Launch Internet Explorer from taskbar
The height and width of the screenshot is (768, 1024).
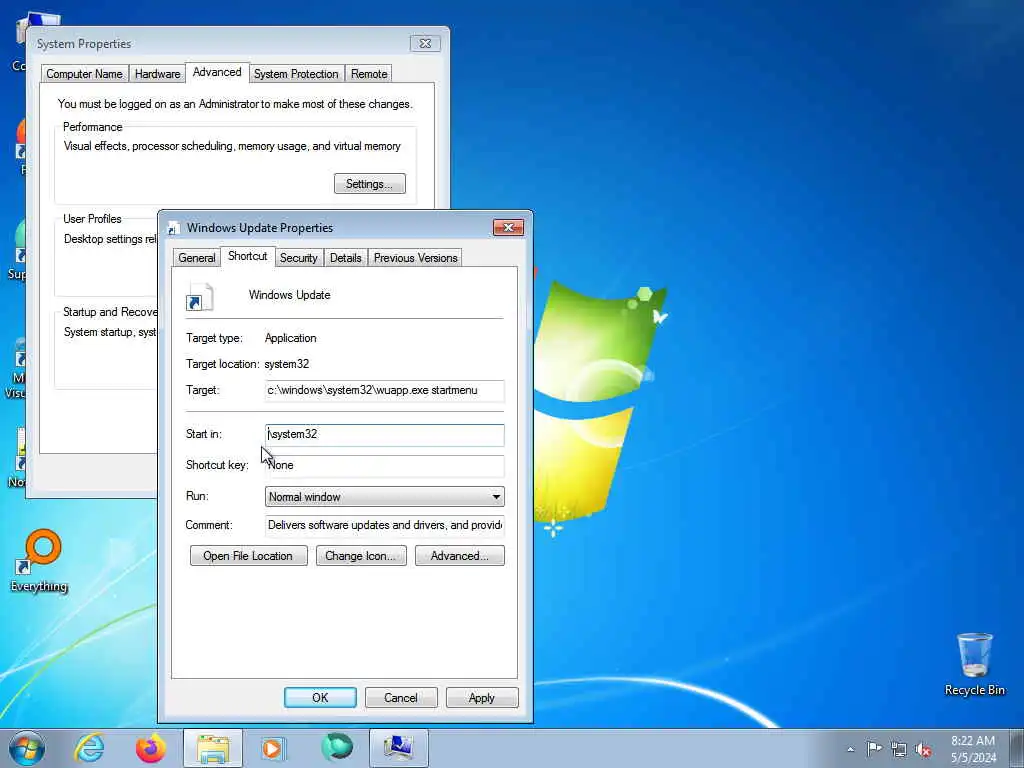[89, 748]
